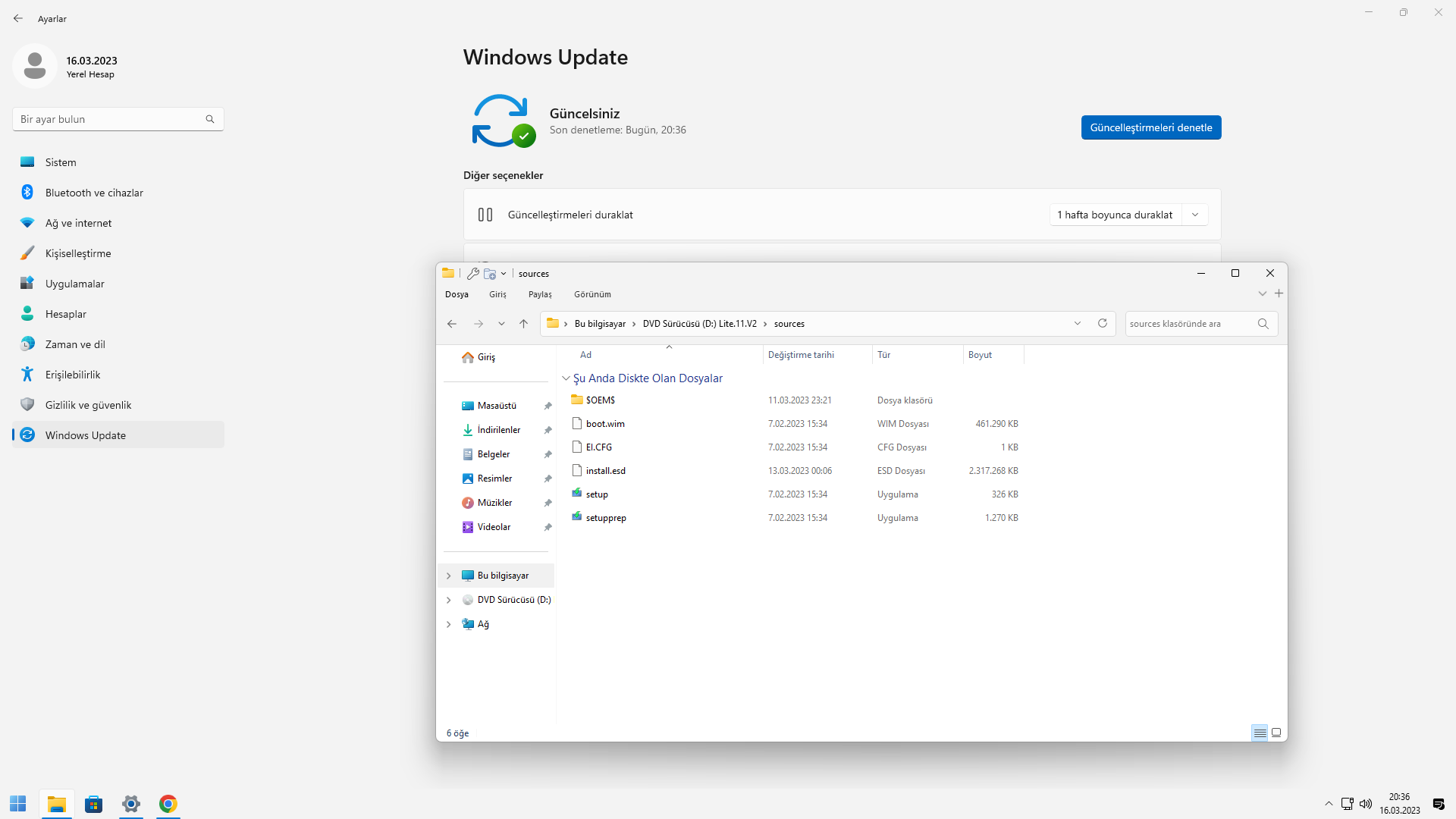Open the Windows Start menu
Screen dimensions: 1456x819
pos(18,804)
